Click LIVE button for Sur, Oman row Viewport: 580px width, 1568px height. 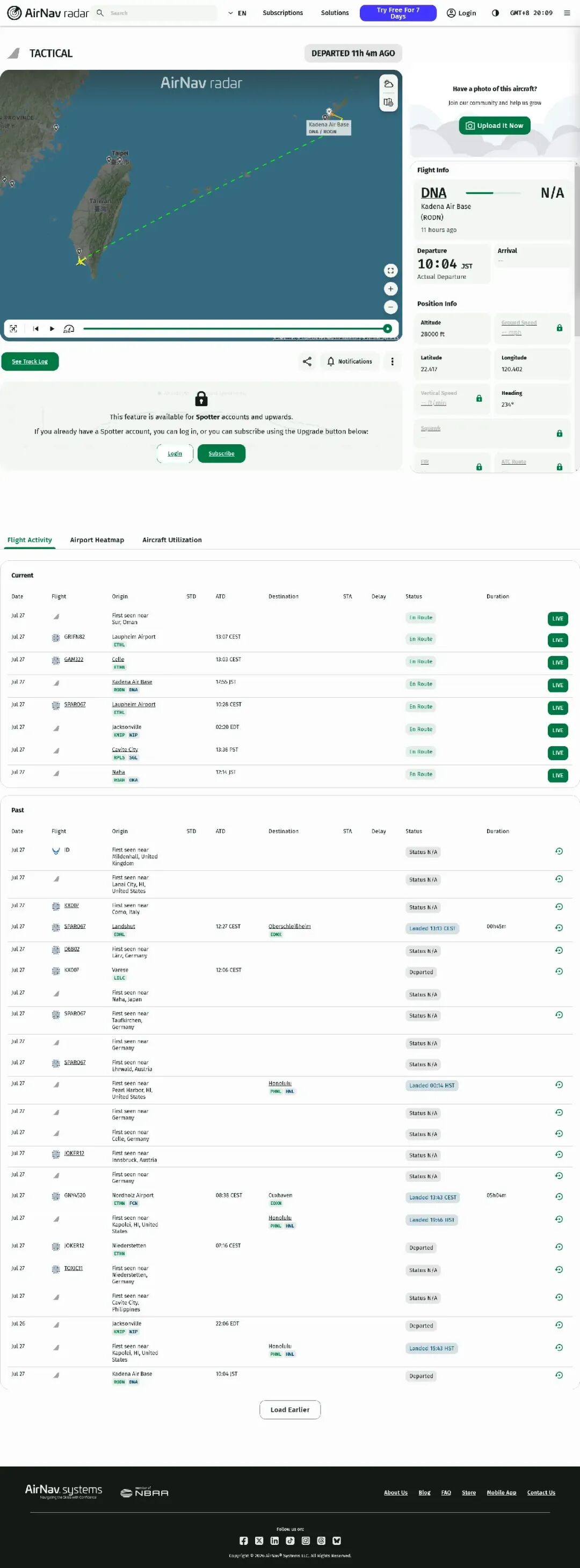(x=558, y=619)
